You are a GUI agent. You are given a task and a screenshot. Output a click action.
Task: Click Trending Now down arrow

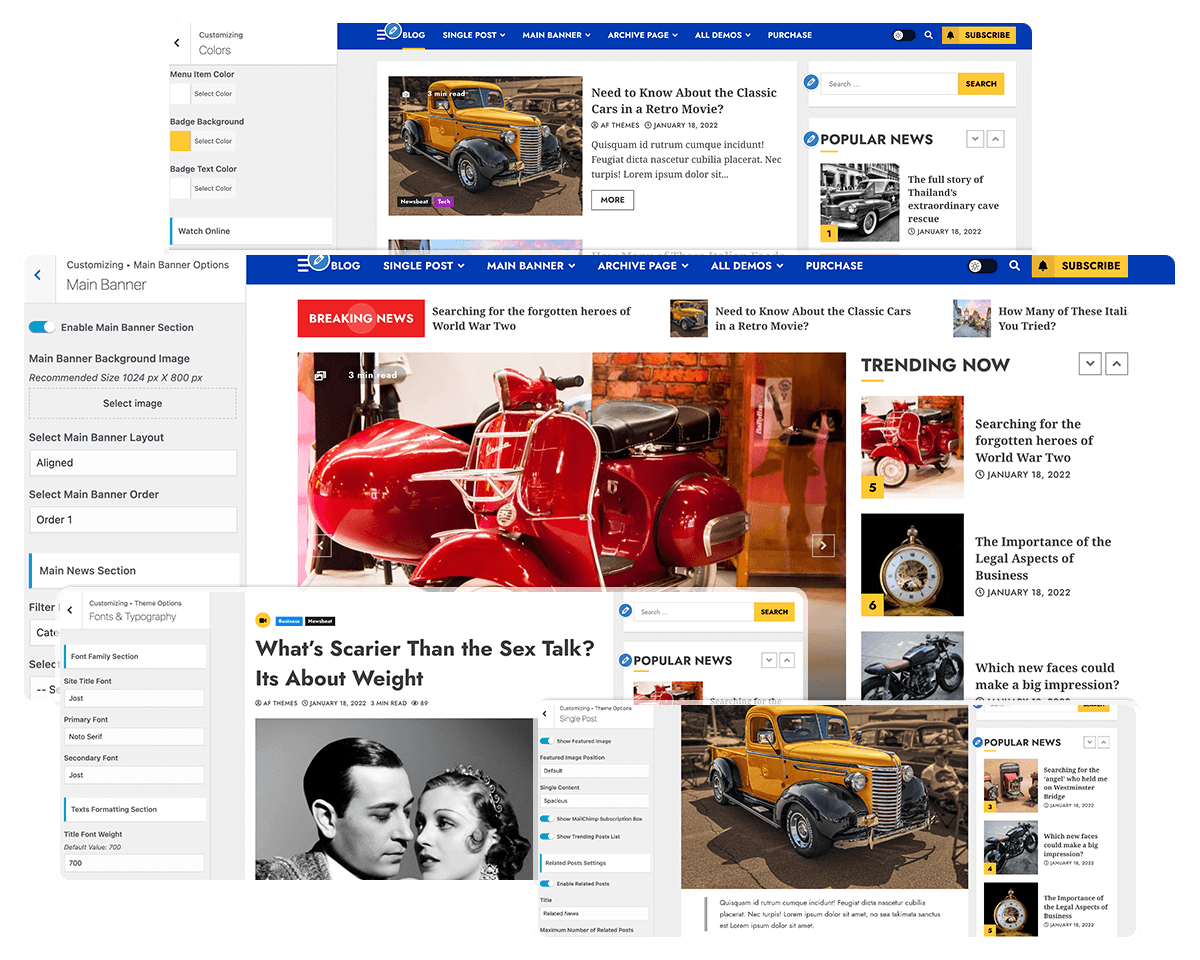pos(1090,364)
